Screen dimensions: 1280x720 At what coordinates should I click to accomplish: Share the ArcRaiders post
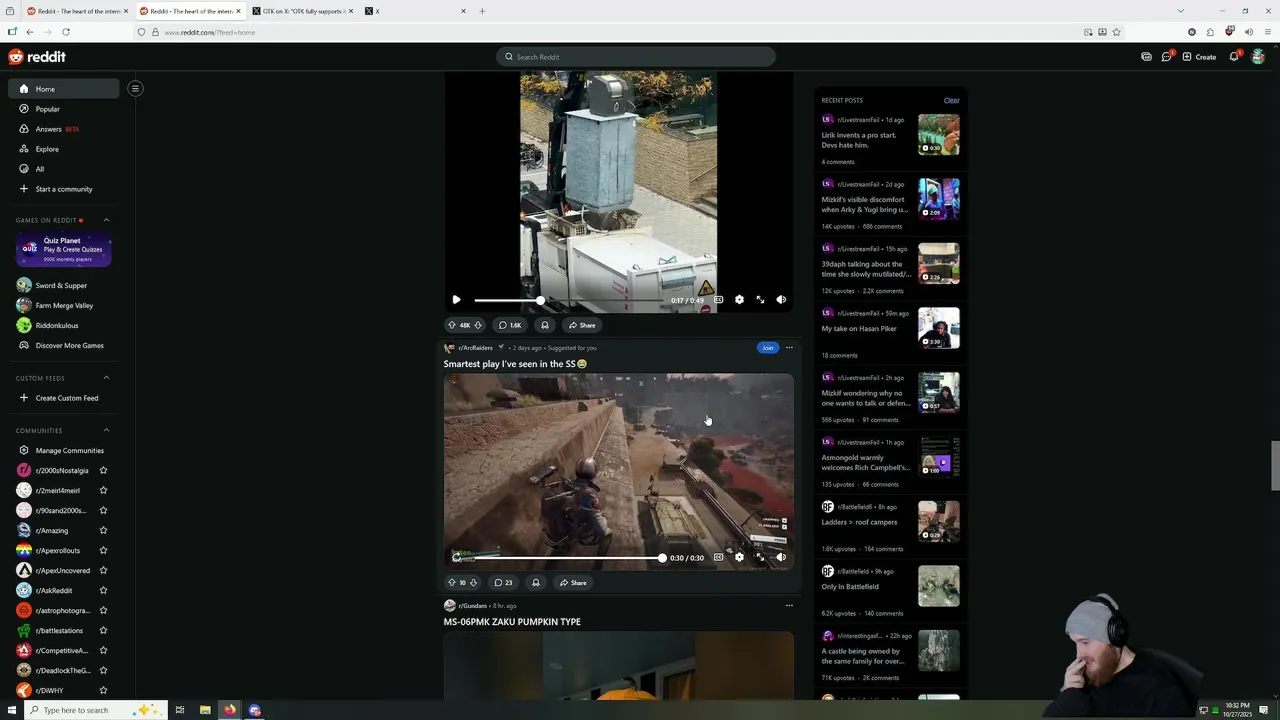point(573,582)
